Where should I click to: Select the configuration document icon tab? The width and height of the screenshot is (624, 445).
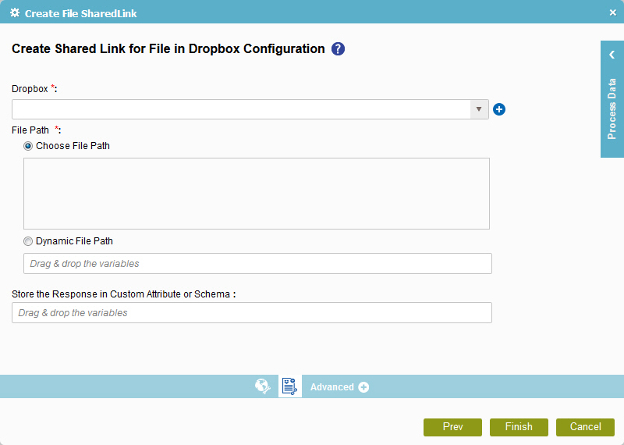pos(290,386)
